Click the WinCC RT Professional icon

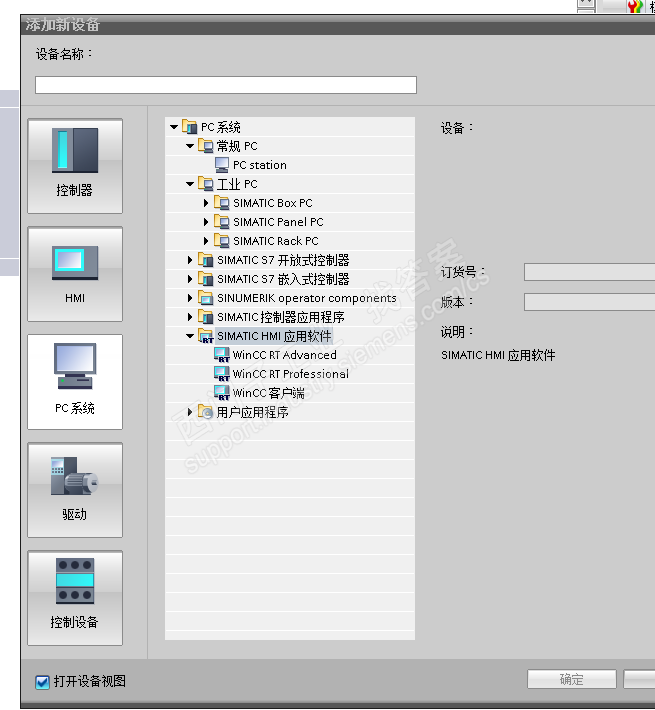[x=222, y=374]
